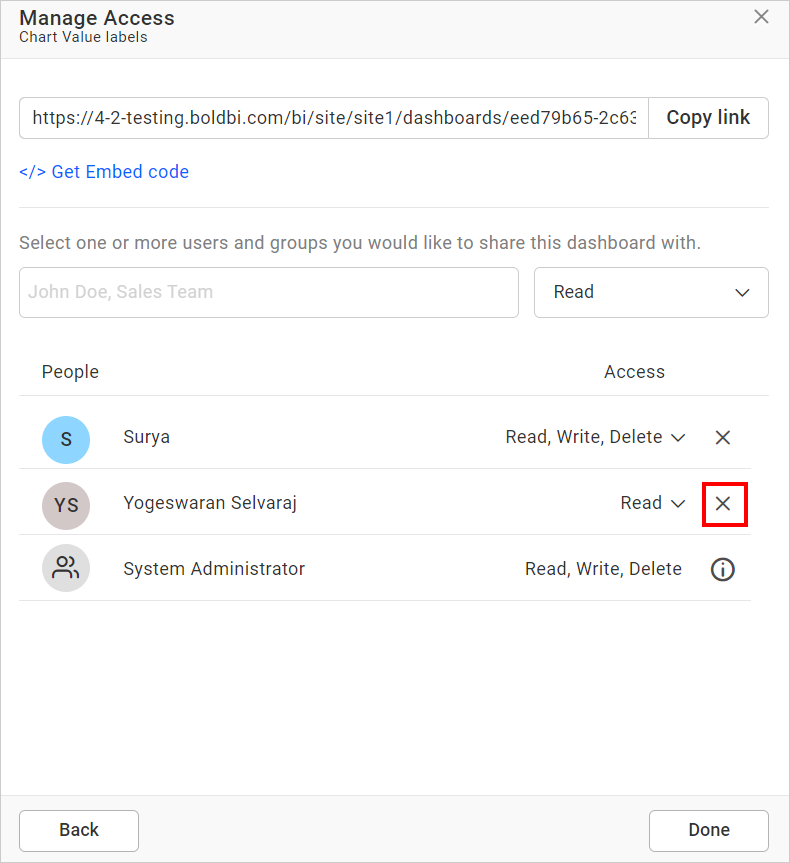This screenshot has height=863, width=790.
Task: Open the Read permission dropdown
Action: 651,292
